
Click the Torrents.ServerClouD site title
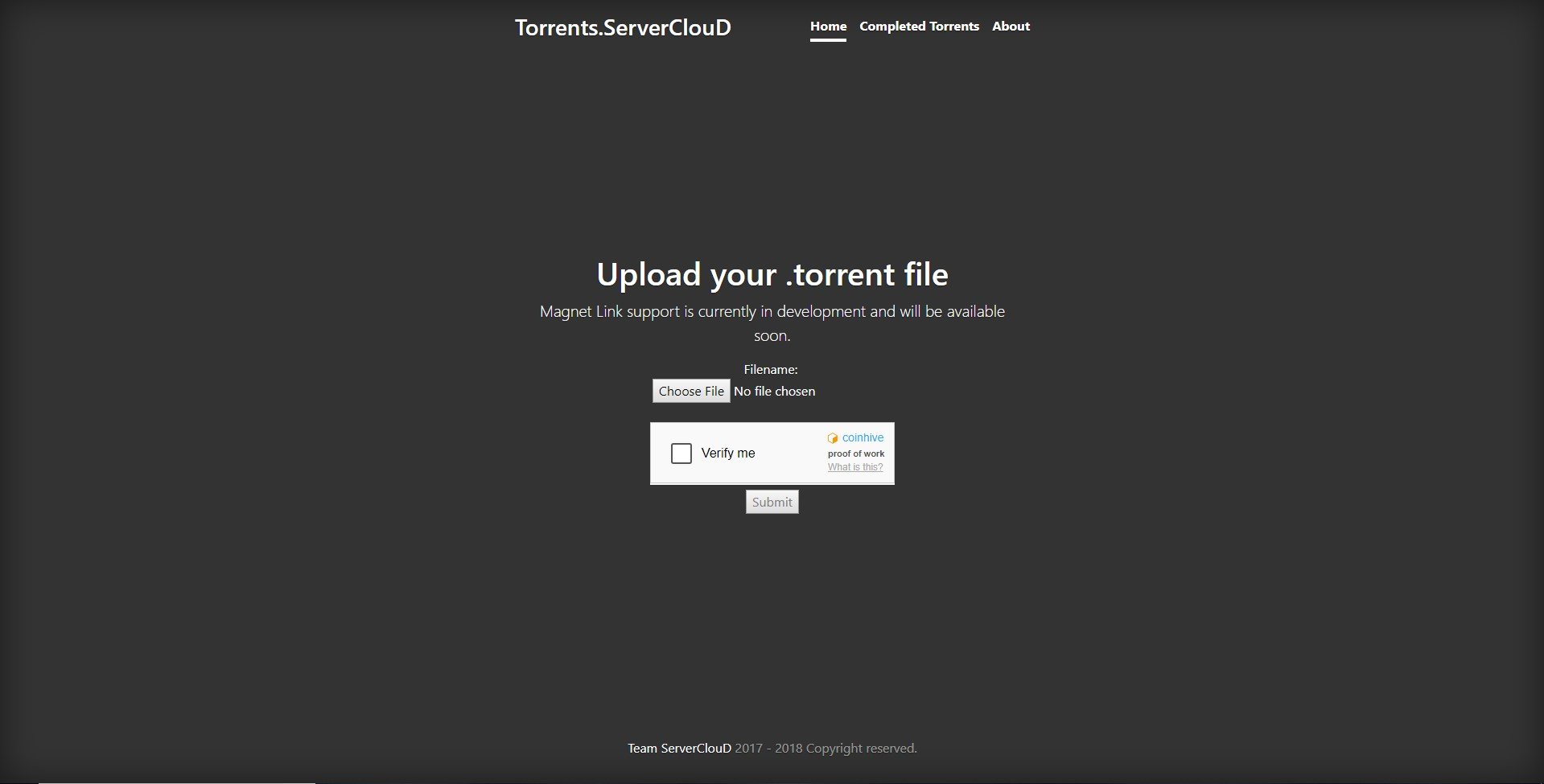[x=623, y=28]
